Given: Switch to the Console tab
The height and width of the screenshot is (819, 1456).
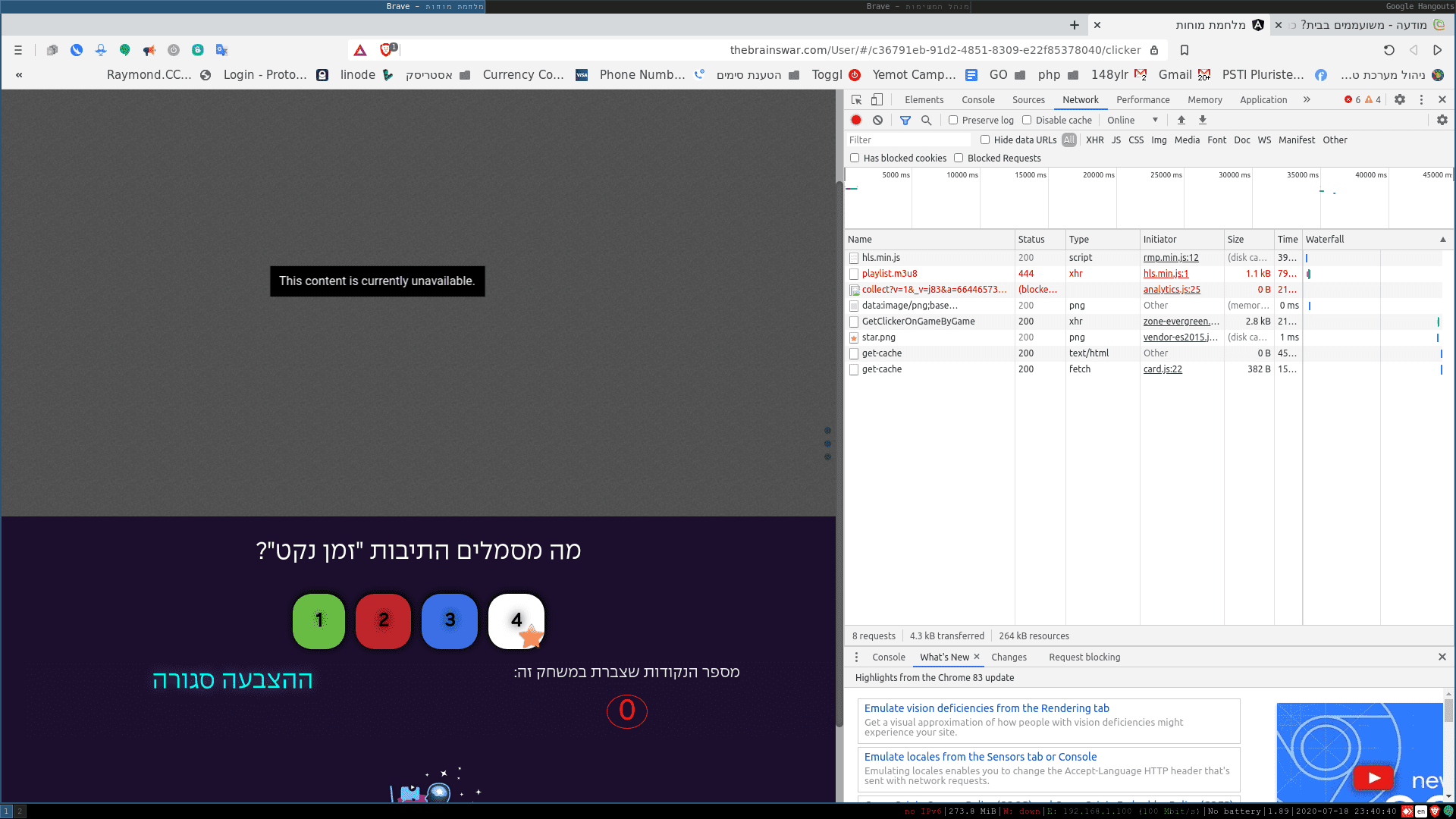Looking at the screenshot, I should click(x=977, y=99).
